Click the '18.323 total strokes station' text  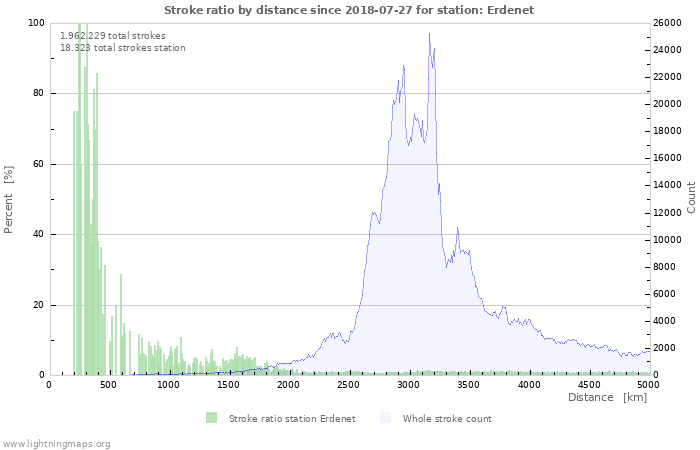pos(122,47)
